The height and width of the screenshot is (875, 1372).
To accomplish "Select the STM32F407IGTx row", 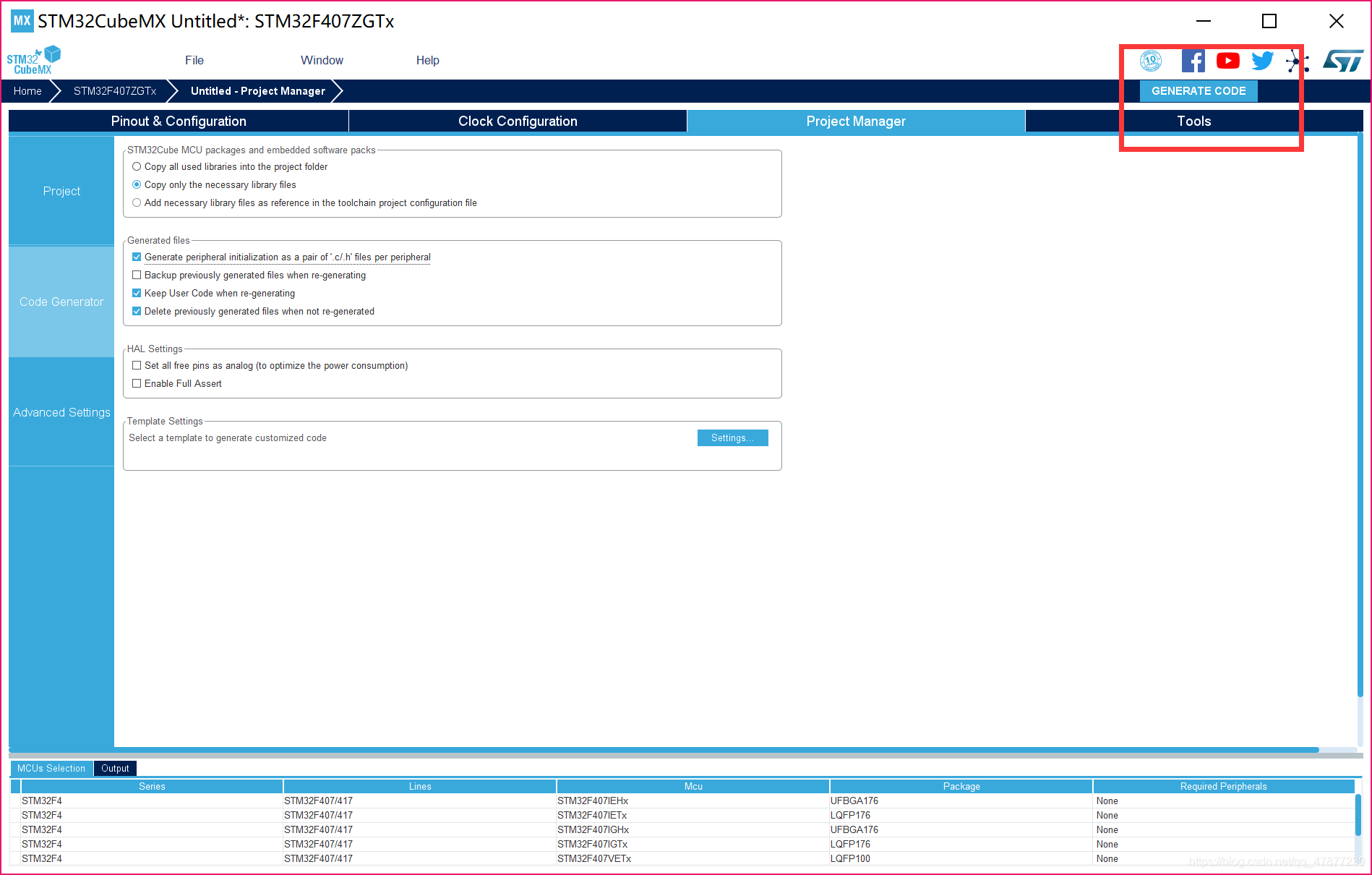I will point(682,845).
